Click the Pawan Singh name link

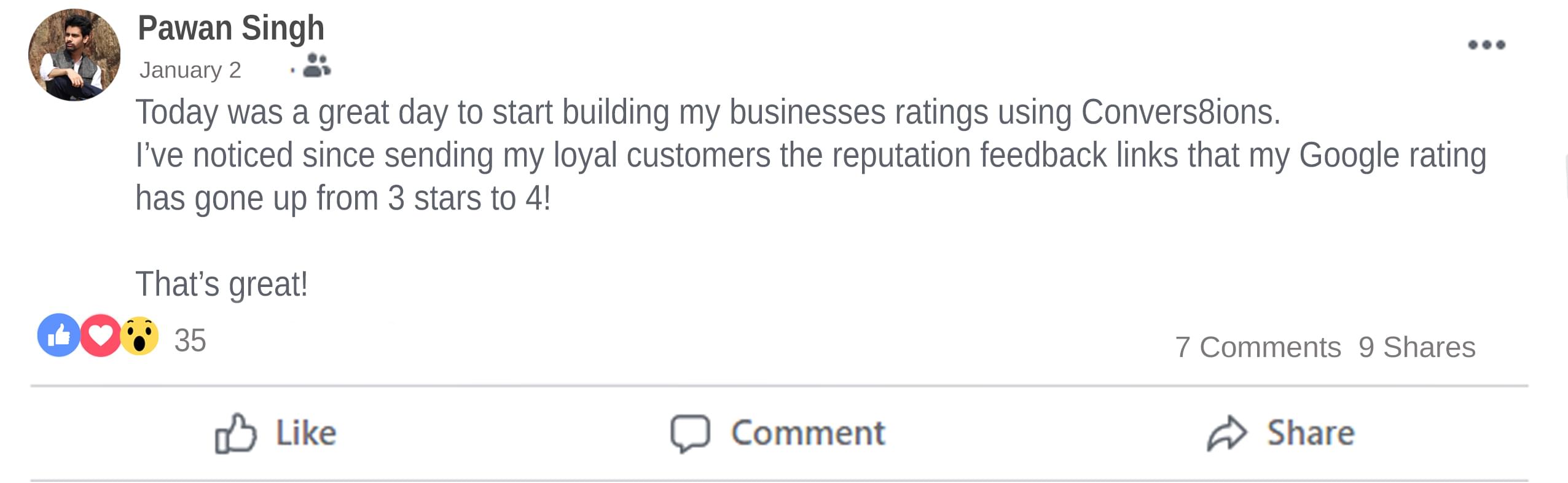pyautogui.click(x=231, y=28)
